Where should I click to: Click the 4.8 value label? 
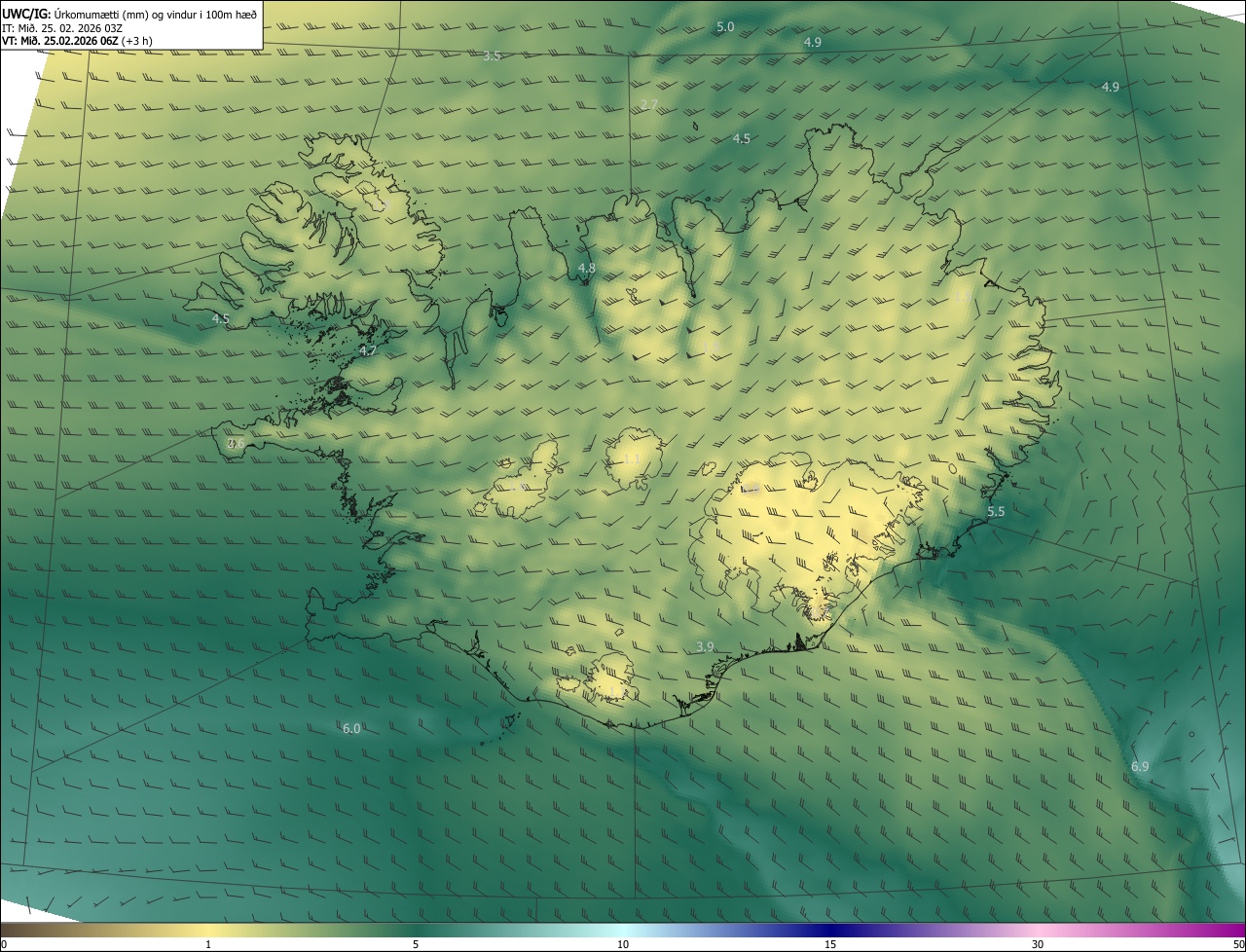click(587, 268)
